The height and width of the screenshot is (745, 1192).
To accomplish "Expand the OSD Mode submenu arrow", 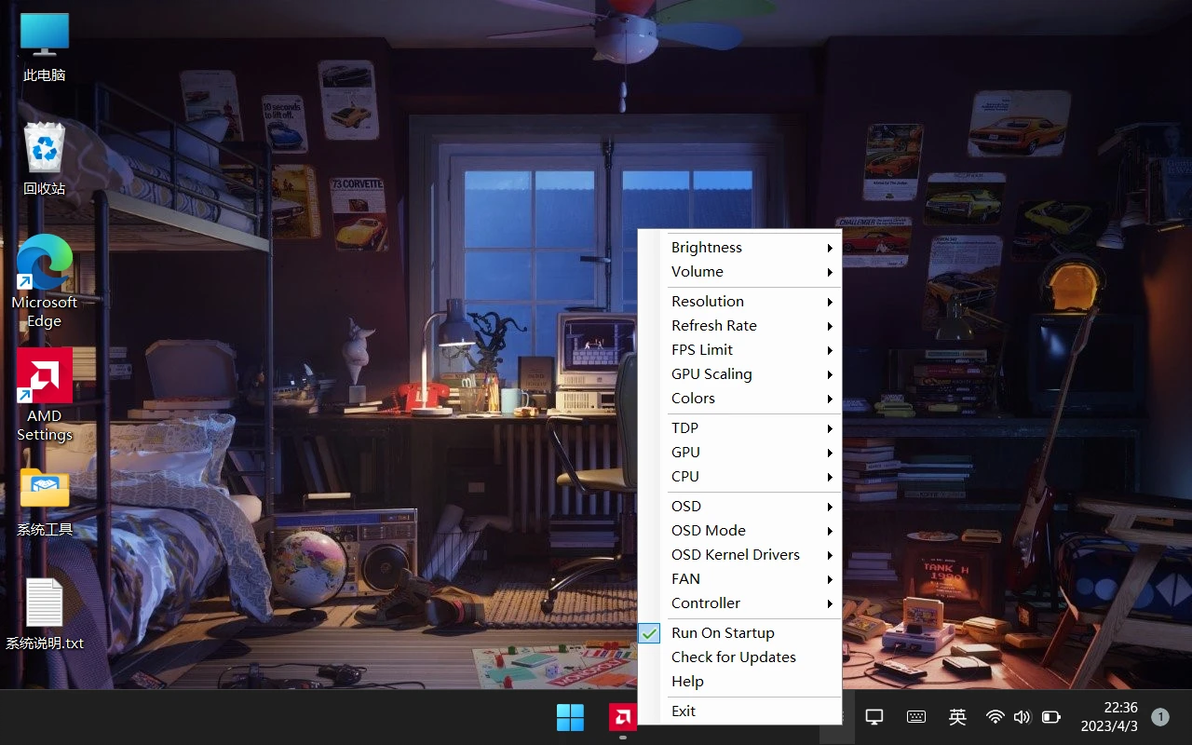I will click(x=830, y=531).
